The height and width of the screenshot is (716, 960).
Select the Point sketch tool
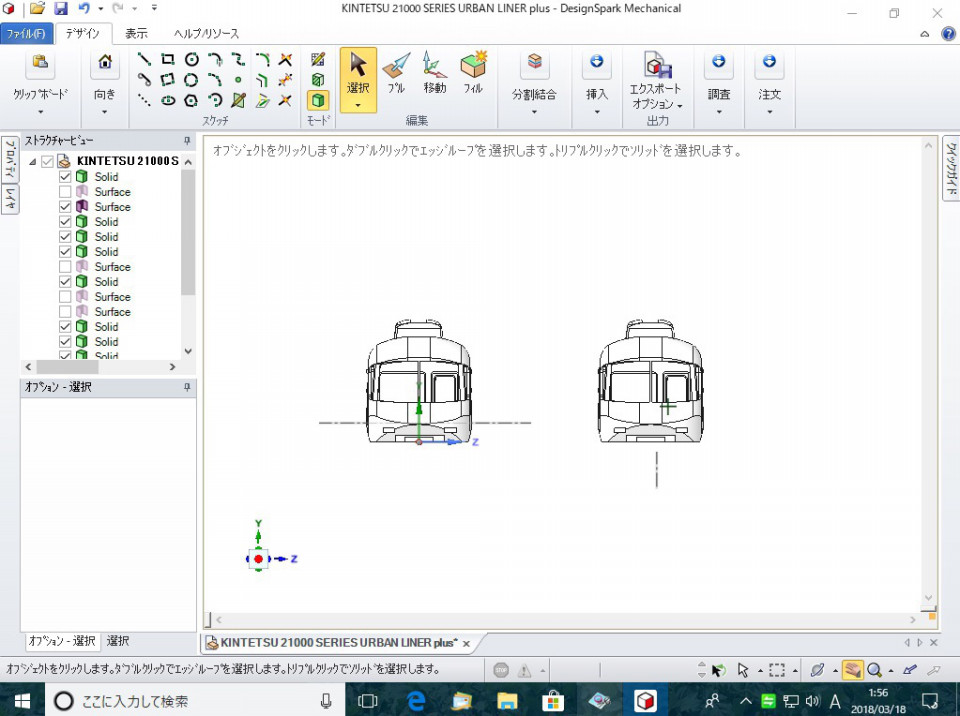click(238, 80)
